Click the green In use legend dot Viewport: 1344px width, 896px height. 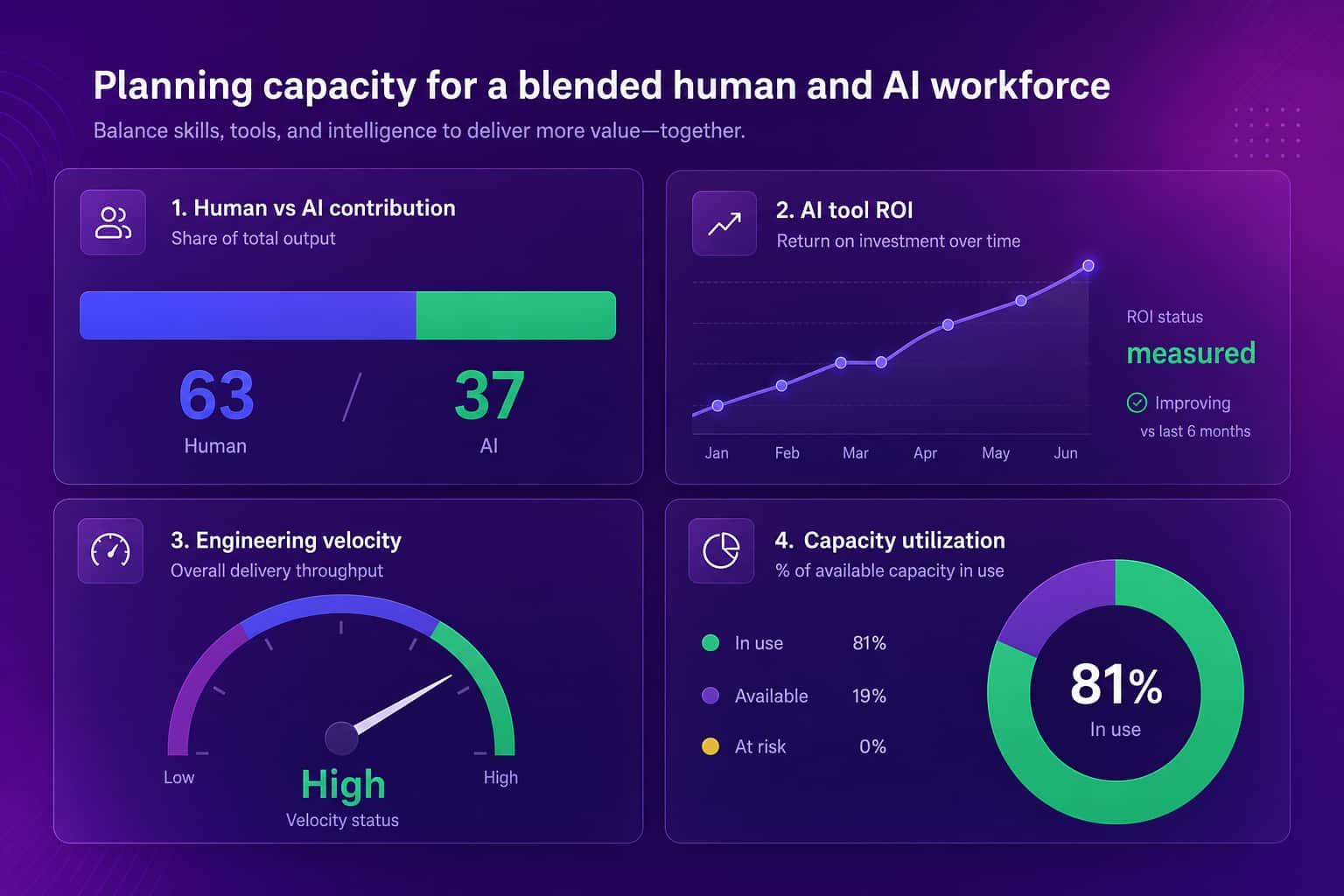(x=710, y=643)
